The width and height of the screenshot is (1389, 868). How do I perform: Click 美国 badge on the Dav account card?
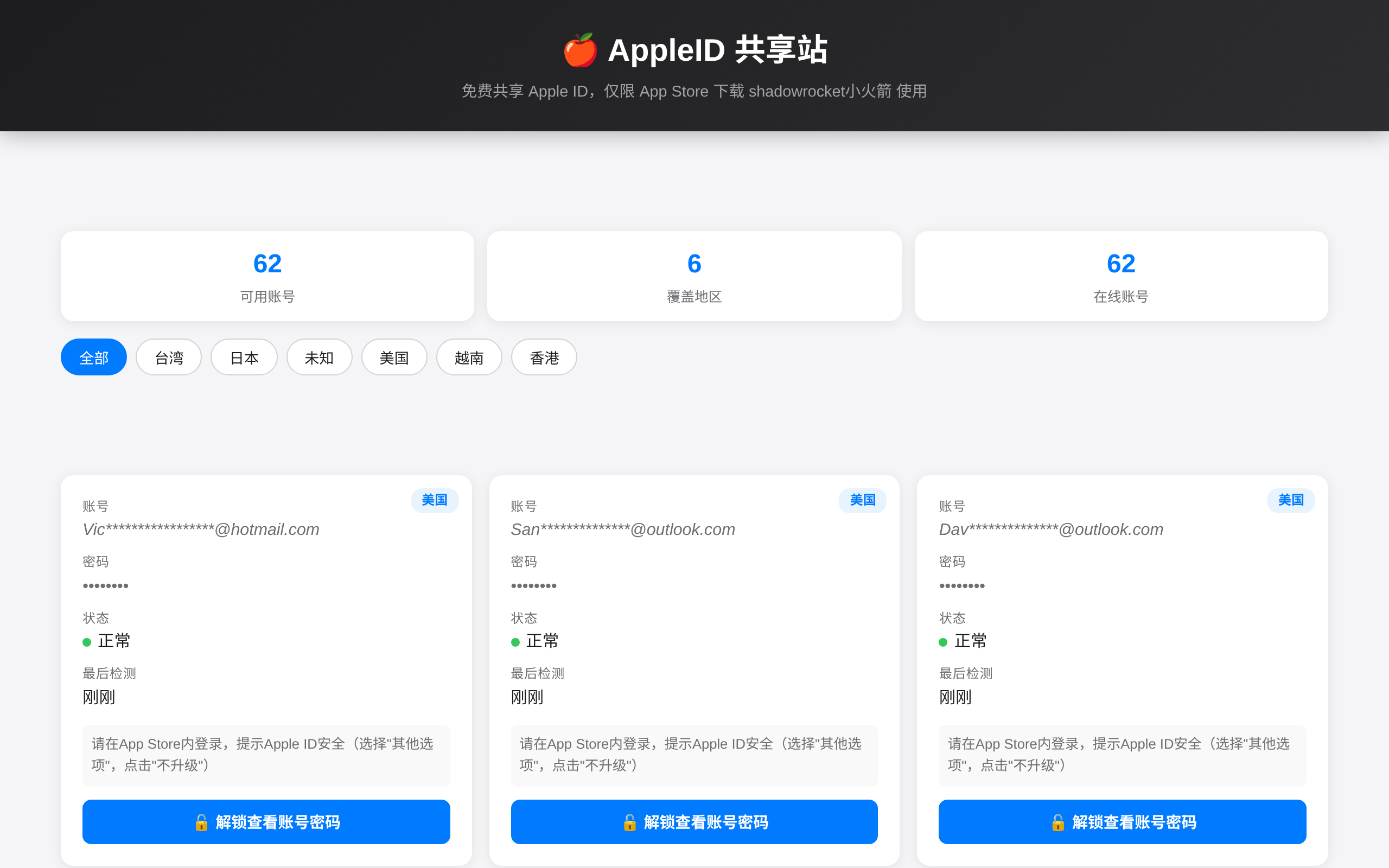click(x=1291, y=500)
